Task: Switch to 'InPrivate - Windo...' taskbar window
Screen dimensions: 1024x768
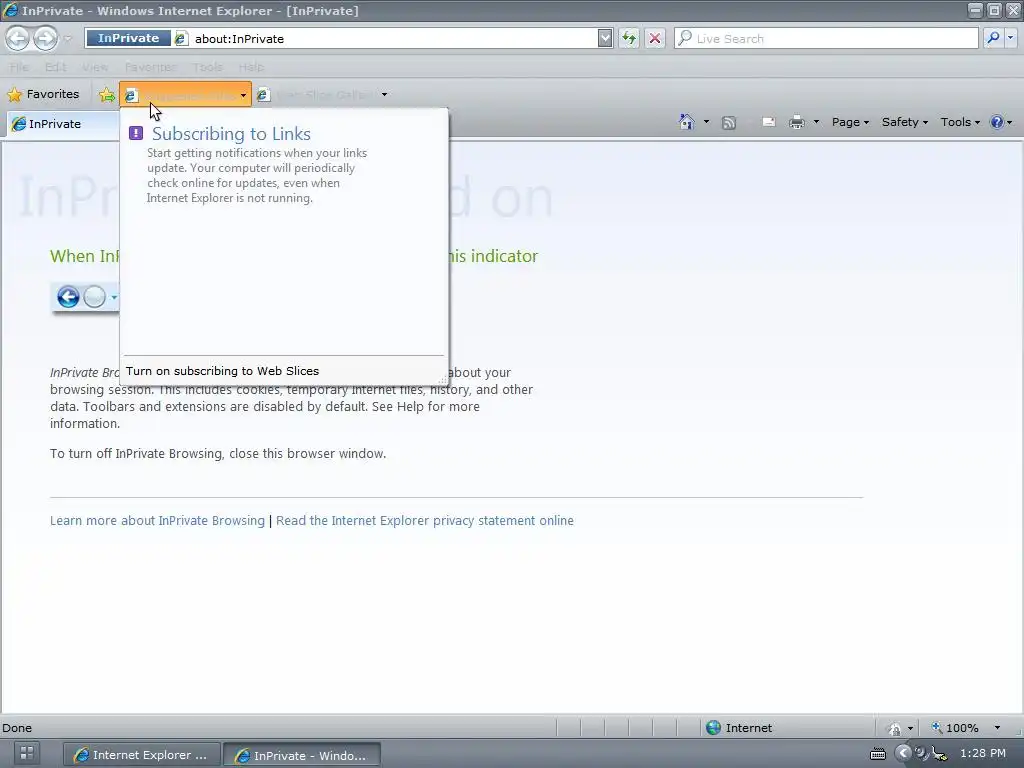Action: tap(302, 755)
